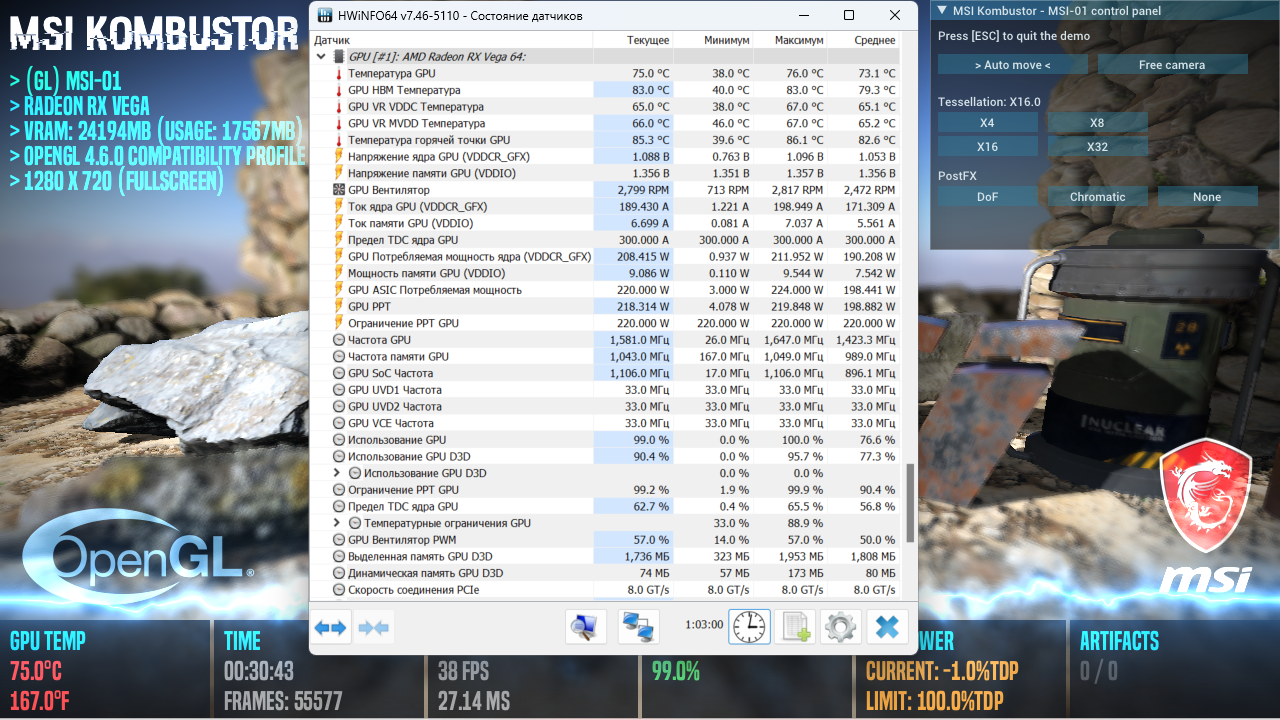The width and height of the screenshot is (1280, 720).
Task: Click the magnifier-over-monitor toolbar icon in HWiNFO
Action: click(x=586, y=627)
